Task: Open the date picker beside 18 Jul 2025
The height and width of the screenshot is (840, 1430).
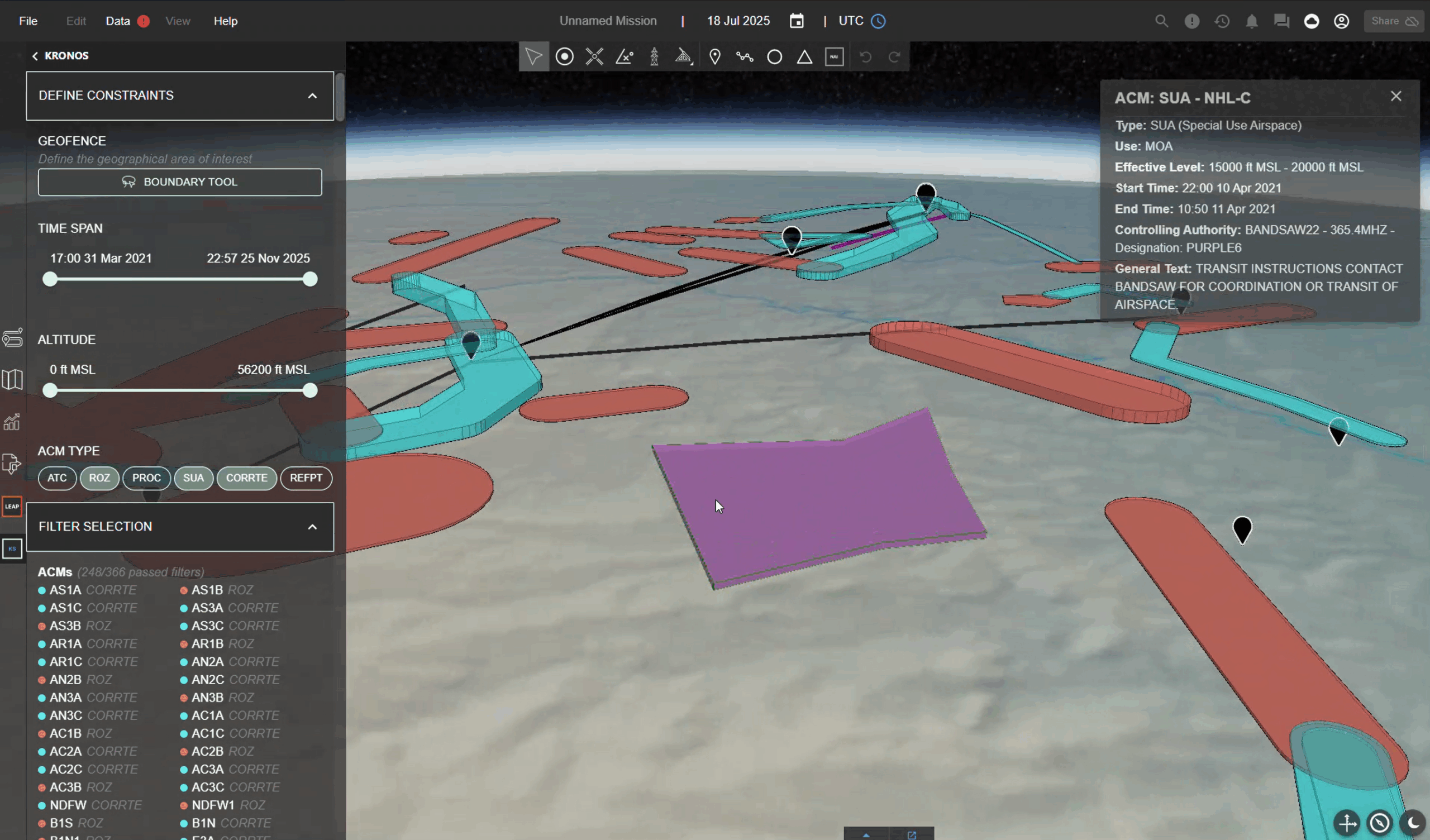Action: pos(797,21)
